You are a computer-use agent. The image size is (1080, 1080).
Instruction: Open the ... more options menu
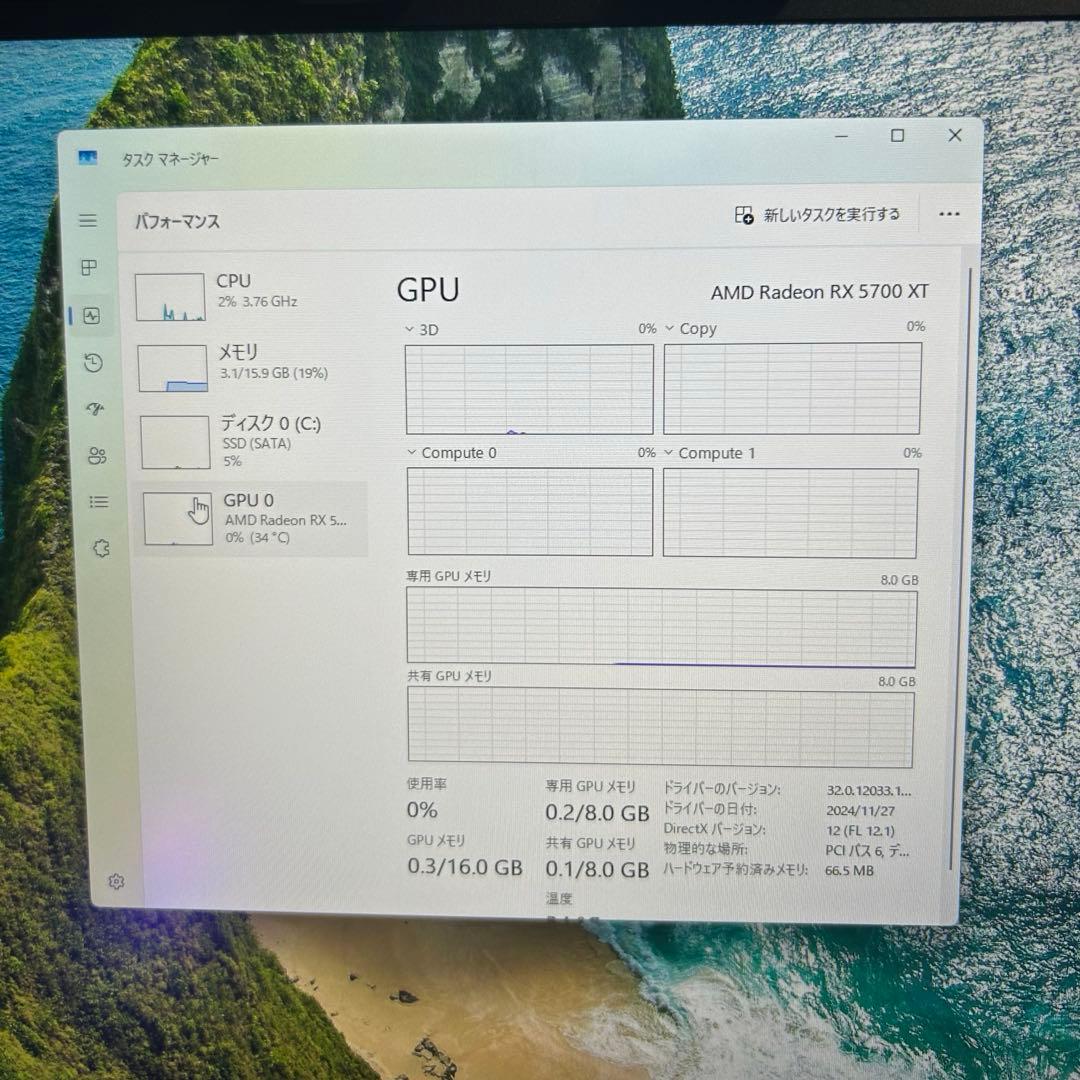point(949,214)
